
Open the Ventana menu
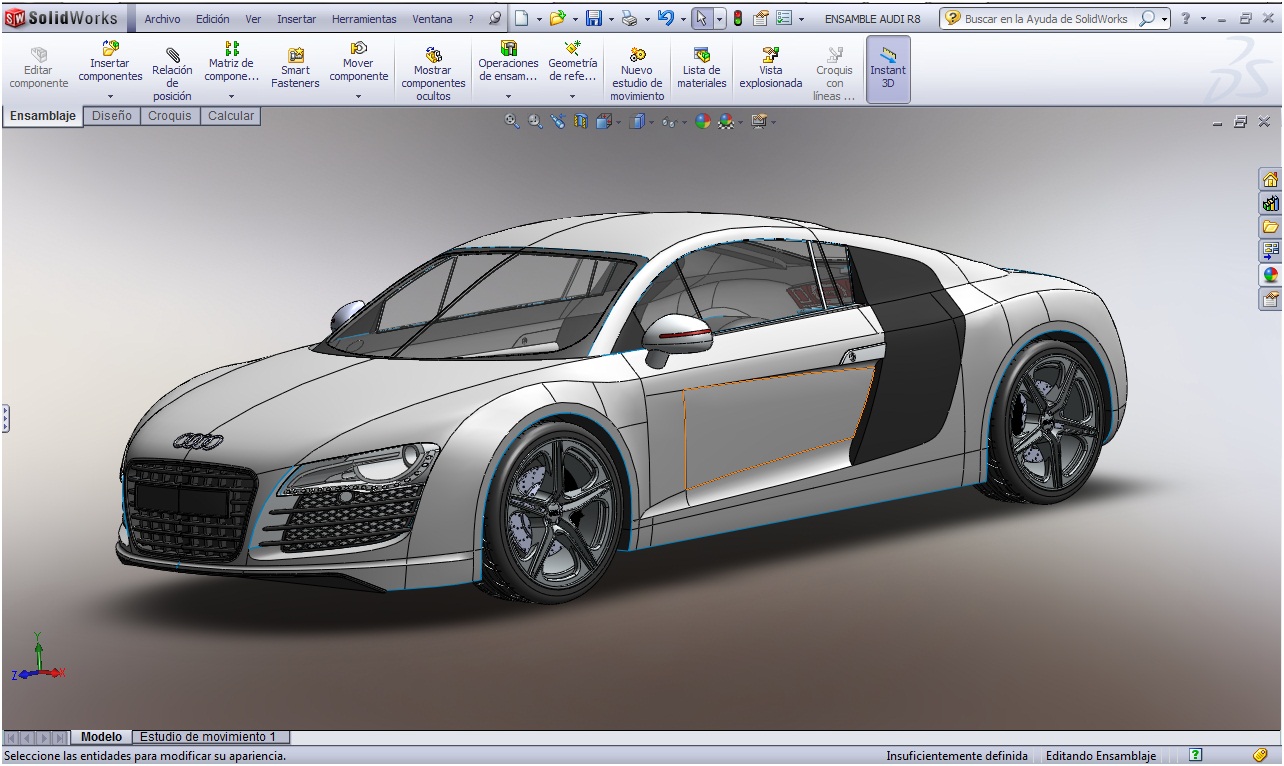pyautogui.click(x=432, y=19)
